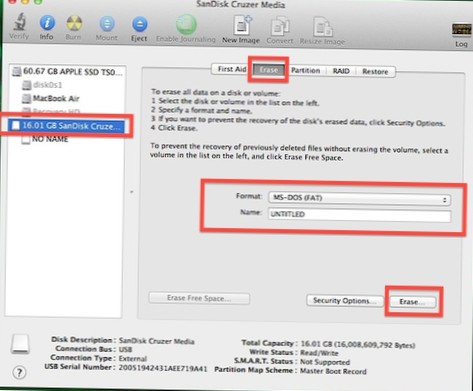The width and height of the screenshot is (473, 391).
Task: Open disk Info panel
Action: (x=47, y=23)
